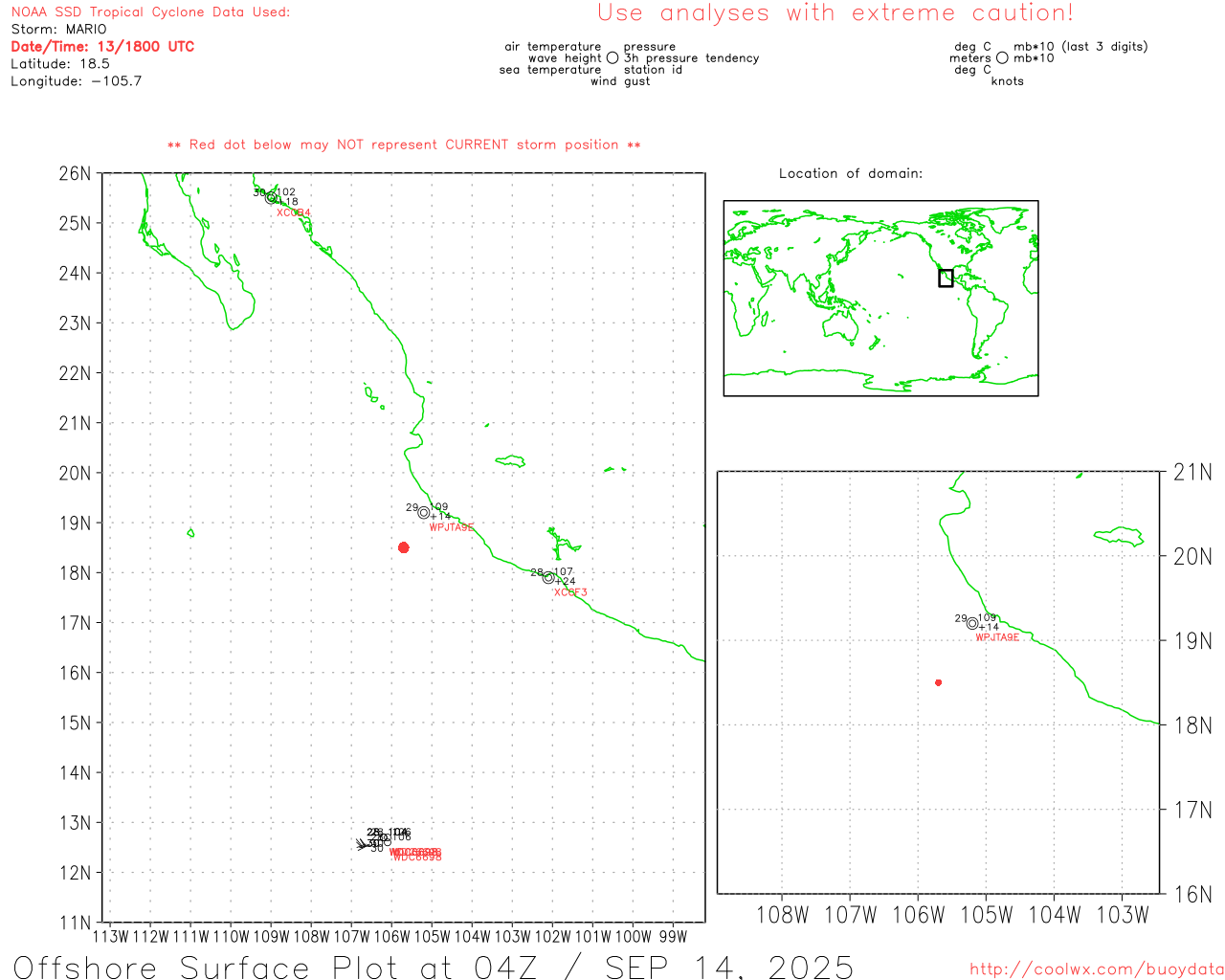Open the coolwx.com/buoydata URL

click(x=1097, y=969)
